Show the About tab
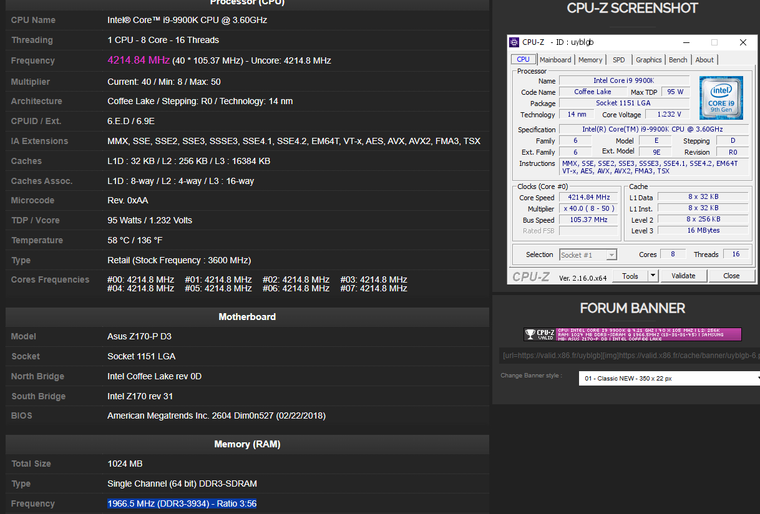760x514 pixels. pos(704,60)
